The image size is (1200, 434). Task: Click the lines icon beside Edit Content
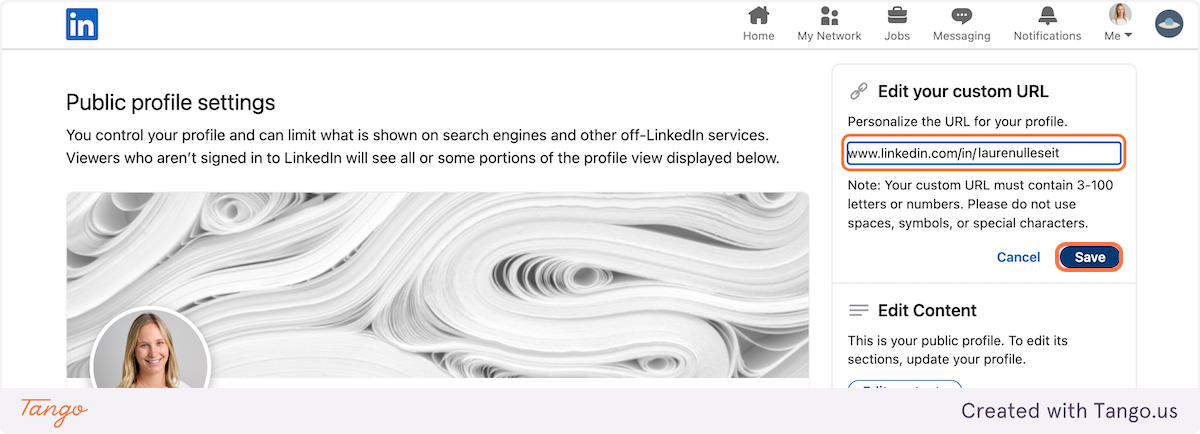click(858, 310)
